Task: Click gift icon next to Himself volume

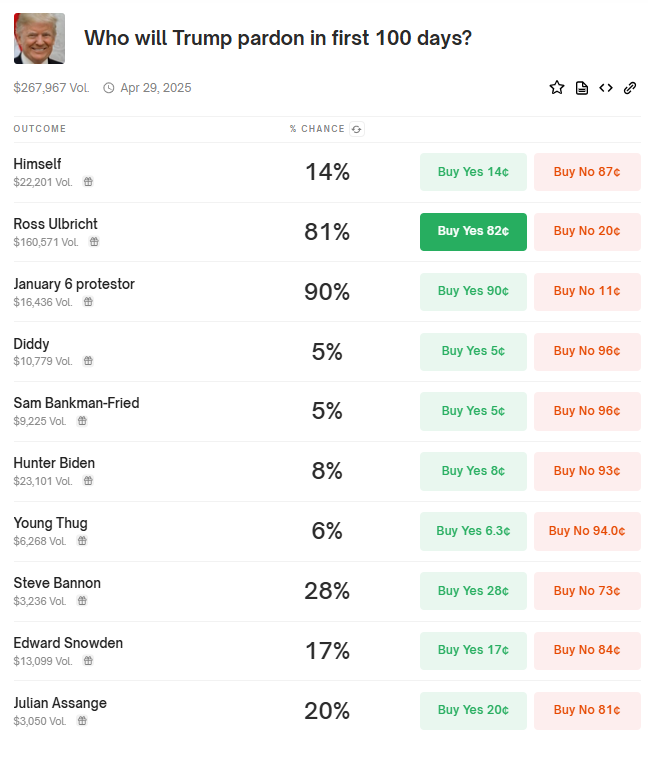Action: [88, 182]
